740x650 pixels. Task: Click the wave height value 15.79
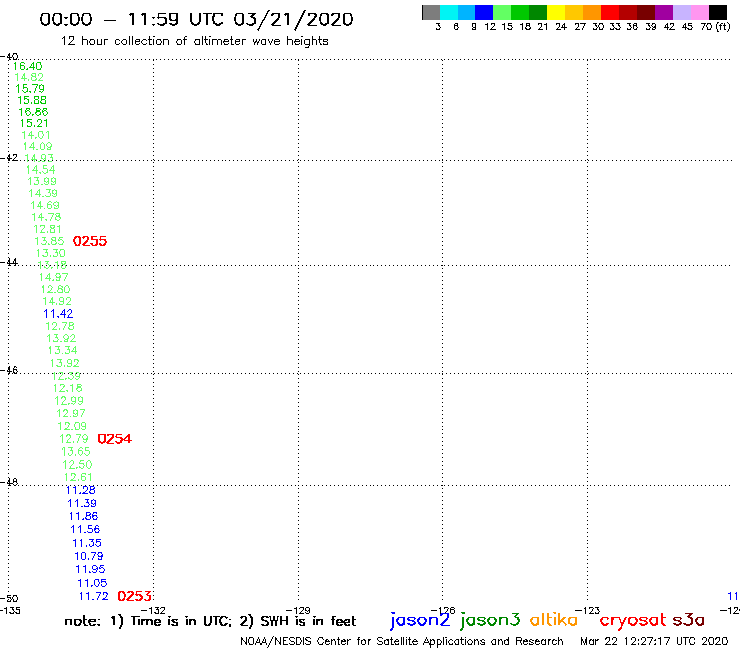[x=30, y=89]
